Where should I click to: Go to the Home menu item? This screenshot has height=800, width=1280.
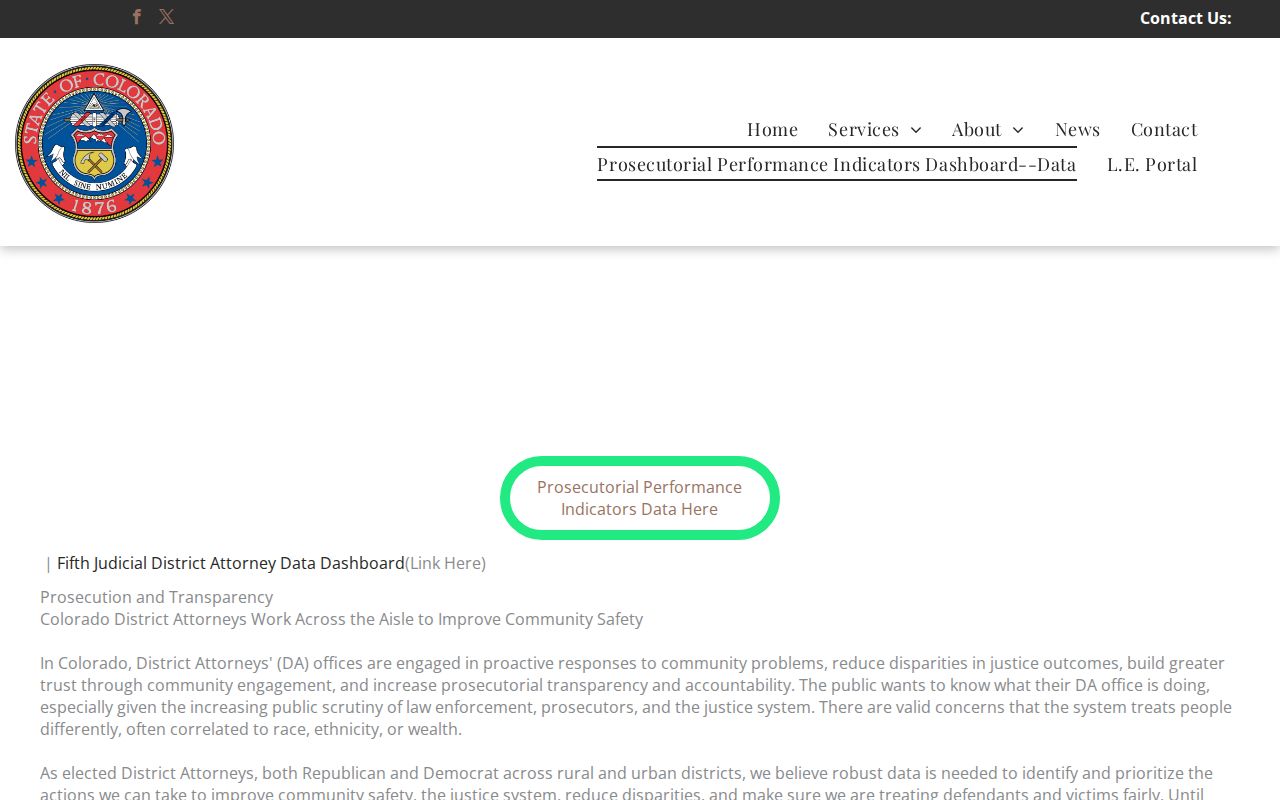pos(772,129)
